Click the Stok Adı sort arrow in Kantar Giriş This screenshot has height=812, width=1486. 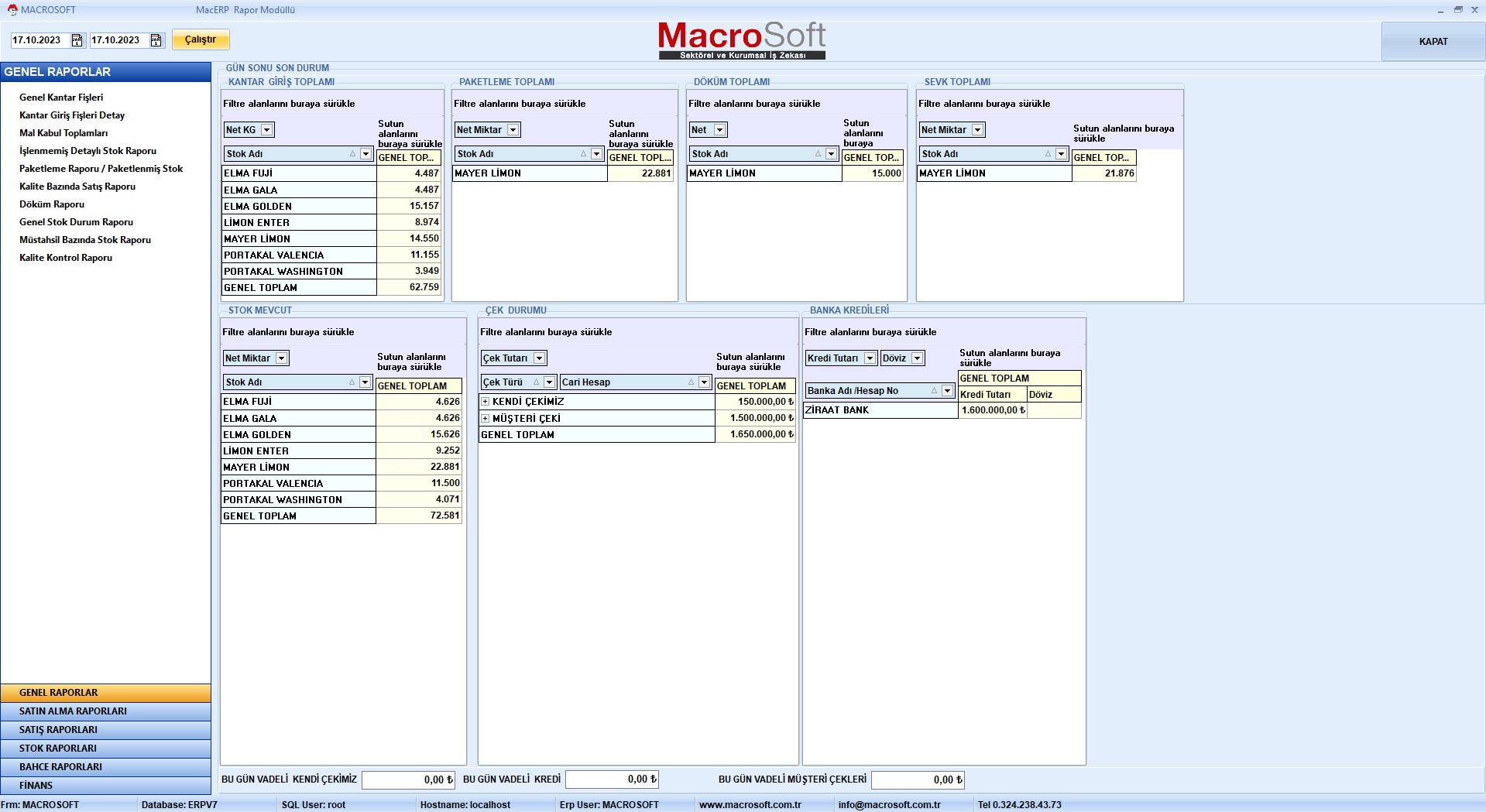(x=352, y=154)
